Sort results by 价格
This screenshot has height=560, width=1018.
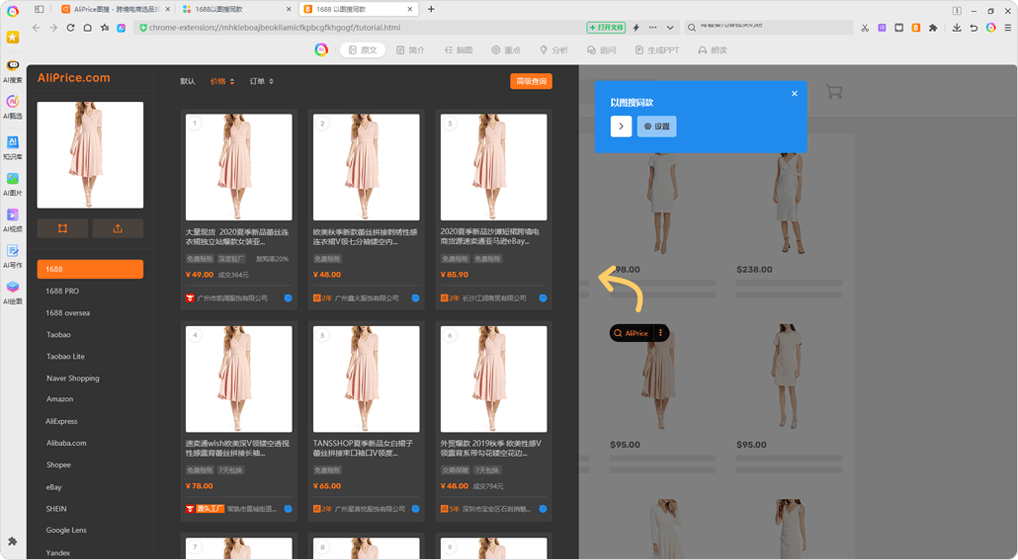pyautogui.click(x=222, y=81)
